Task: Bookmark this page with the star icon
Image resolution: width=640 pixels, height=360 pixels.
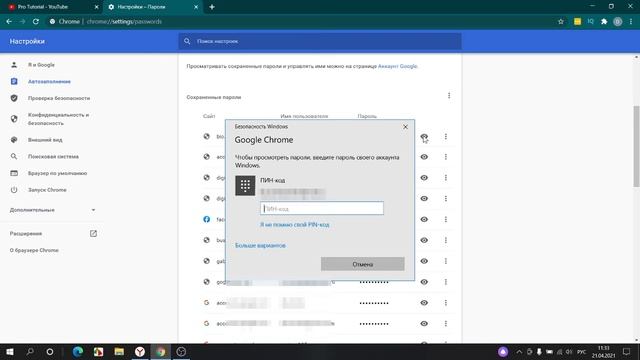Action: (x=561, y=21)
